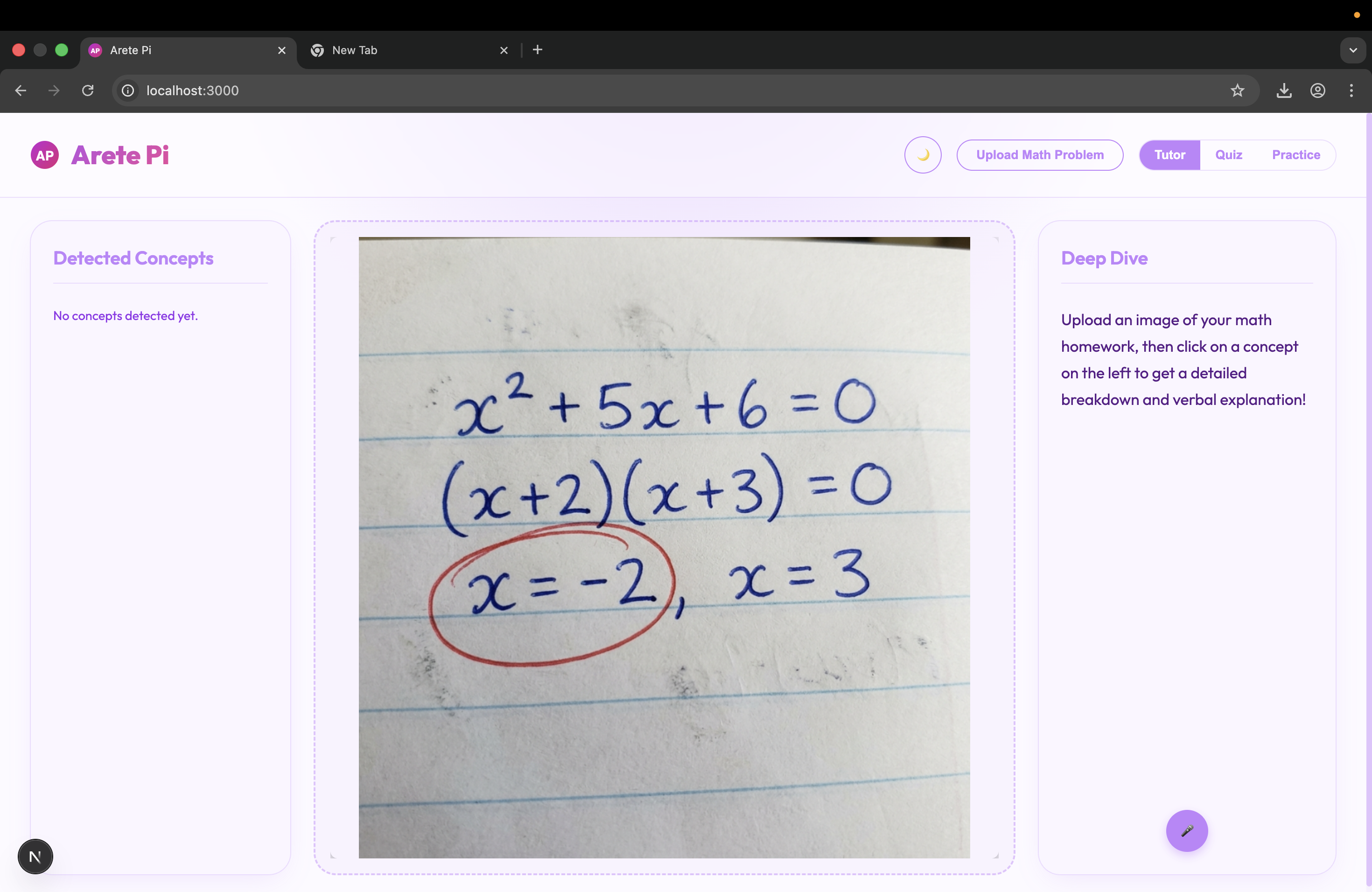Reload the current page
This screenshot has height=892, width=1372.
point(88,91)
